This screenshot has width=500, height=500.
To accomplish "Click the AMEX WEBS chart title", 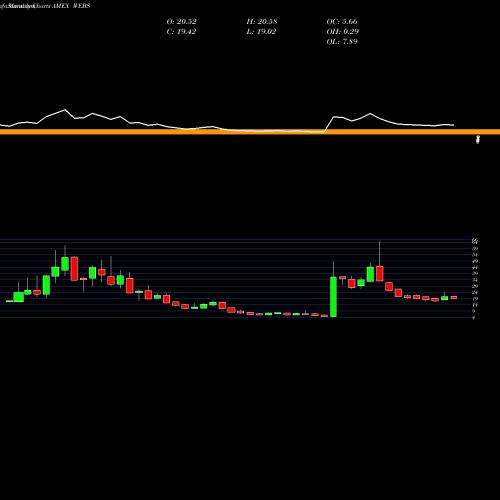I will (x=71, y=6).
